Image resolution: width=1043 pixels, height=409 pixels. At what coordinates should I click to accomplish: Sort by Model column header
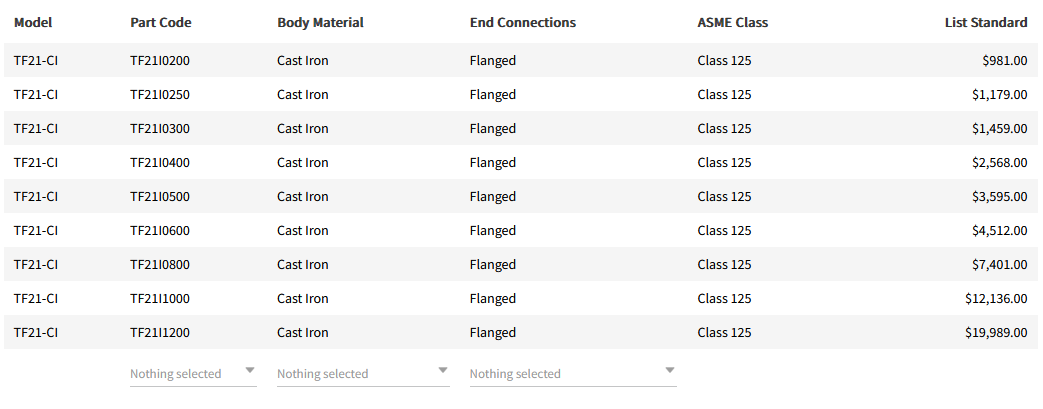pyautogui.click(x=33, y=22)
